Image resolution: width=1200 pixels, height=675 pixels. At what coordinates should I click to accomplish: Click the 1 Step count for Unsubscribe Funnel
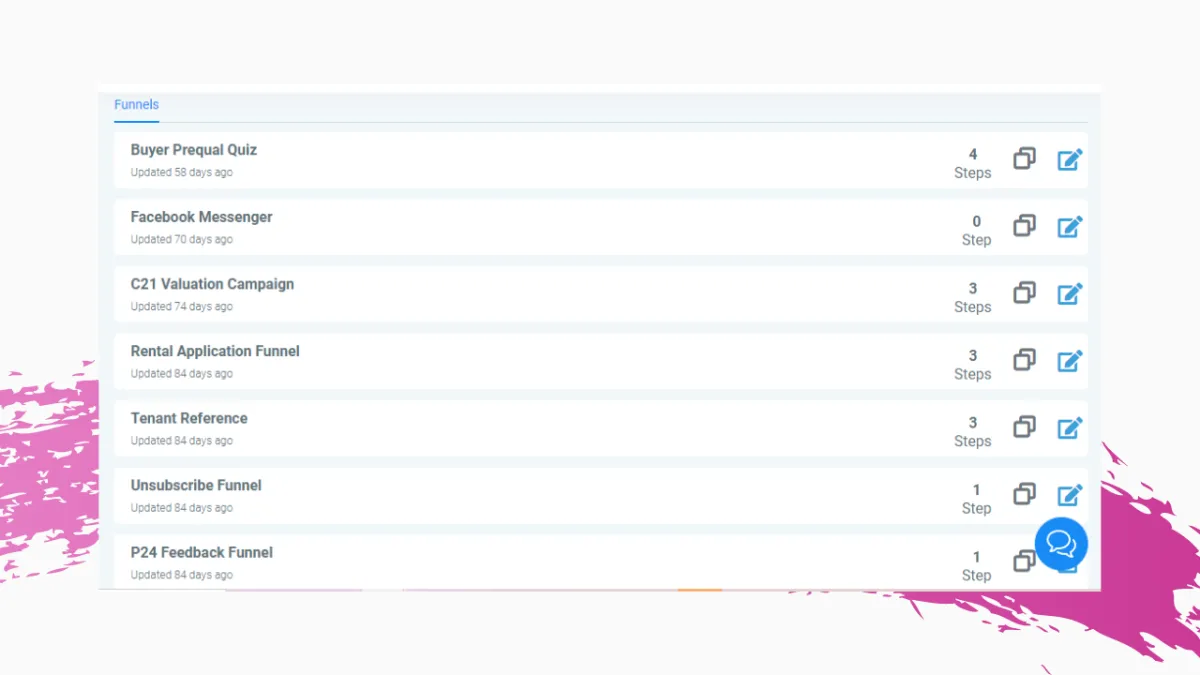pos(976,498)
